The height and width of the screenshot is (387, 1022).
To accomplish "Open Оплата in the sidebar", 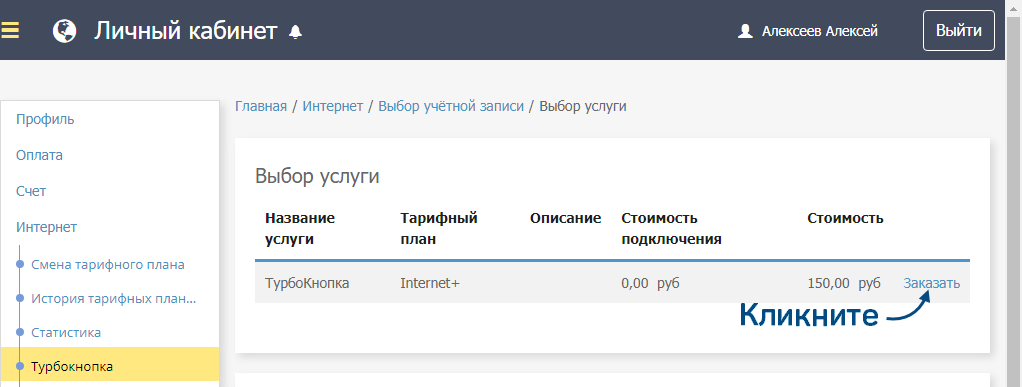I will 39,155.
